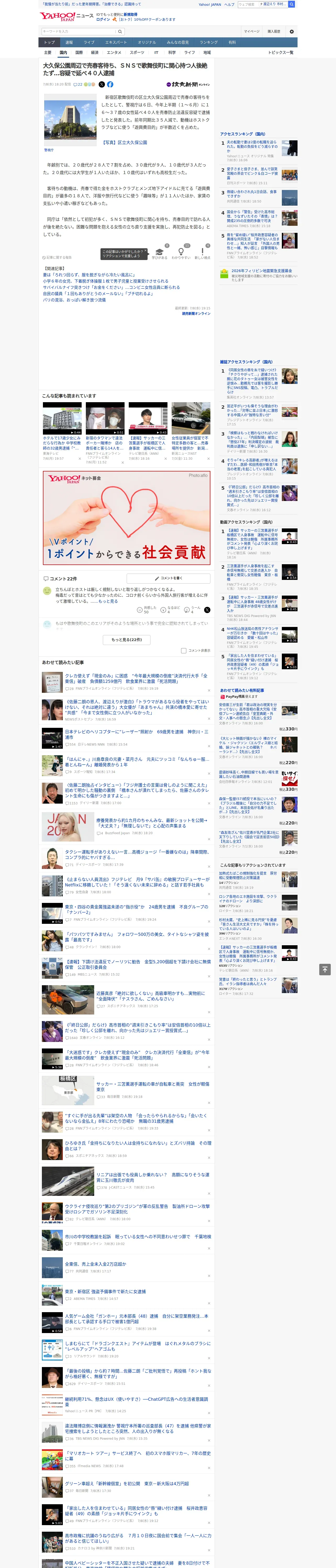336x1568 pixels.
Task: Click the web search button in the top bar
Action: 292,4
